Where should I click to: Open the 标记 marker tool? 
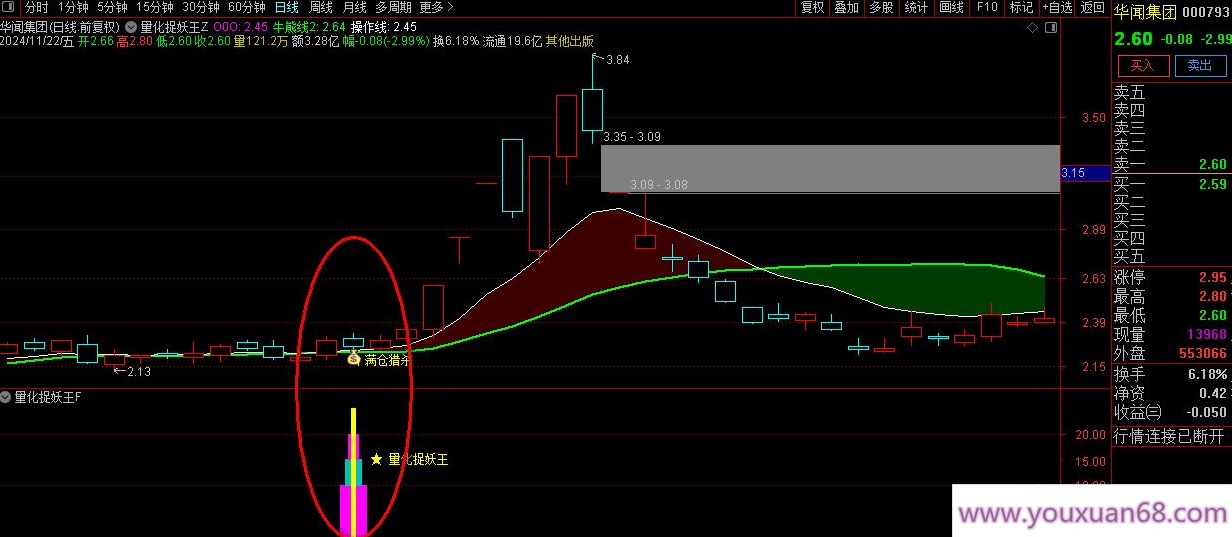pyautogui.click(x=1021, y=8)
